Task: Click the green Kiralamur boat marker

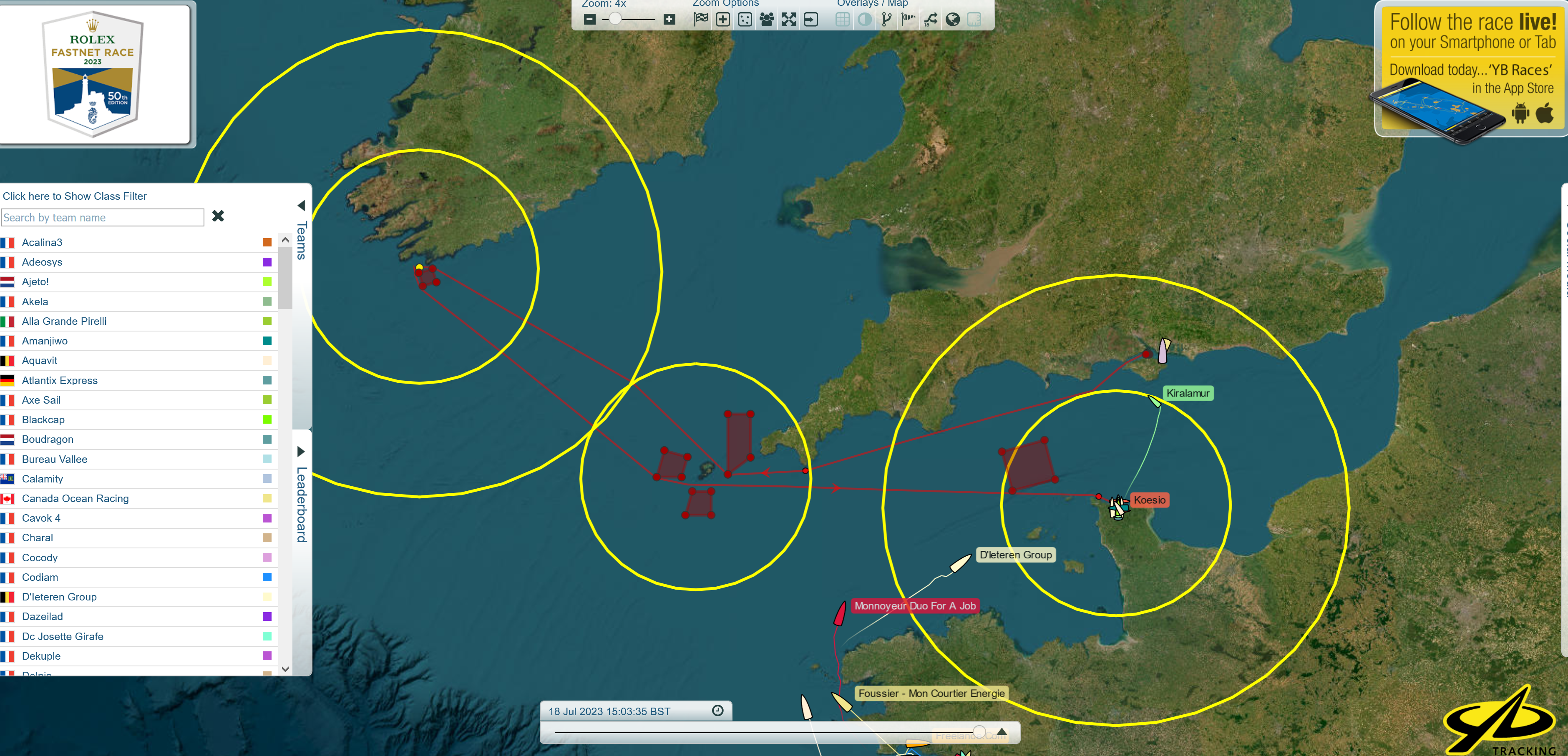Action: 1154,401
